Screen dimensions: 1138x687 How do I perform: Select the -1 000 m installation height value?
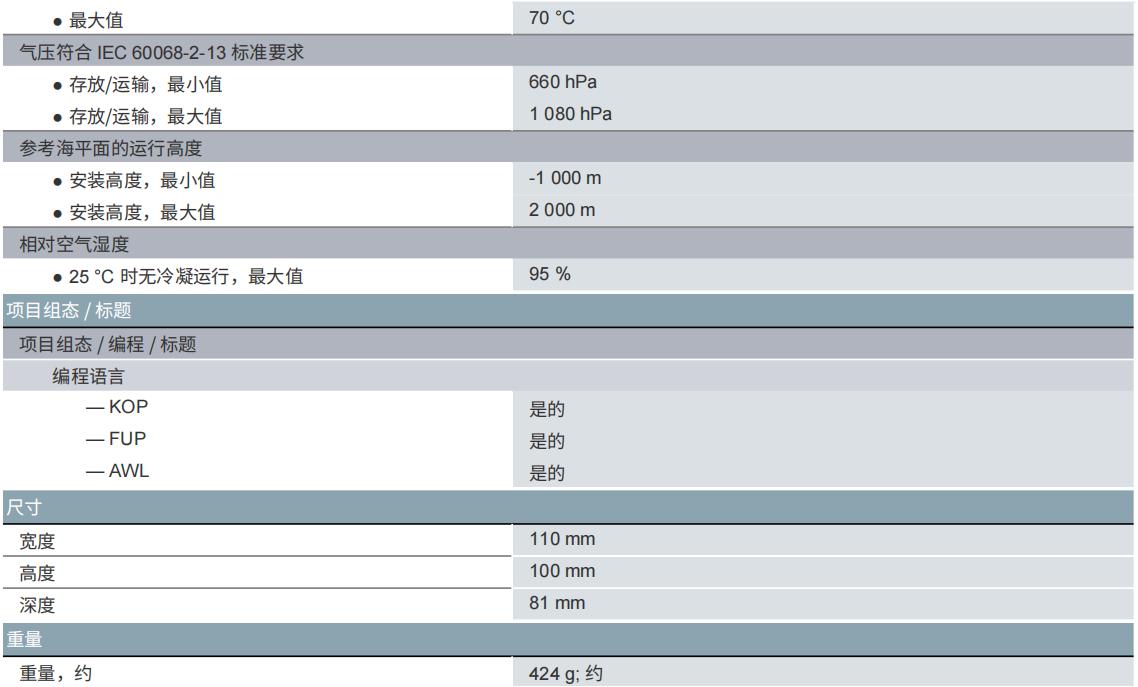(x=565, y=178)
